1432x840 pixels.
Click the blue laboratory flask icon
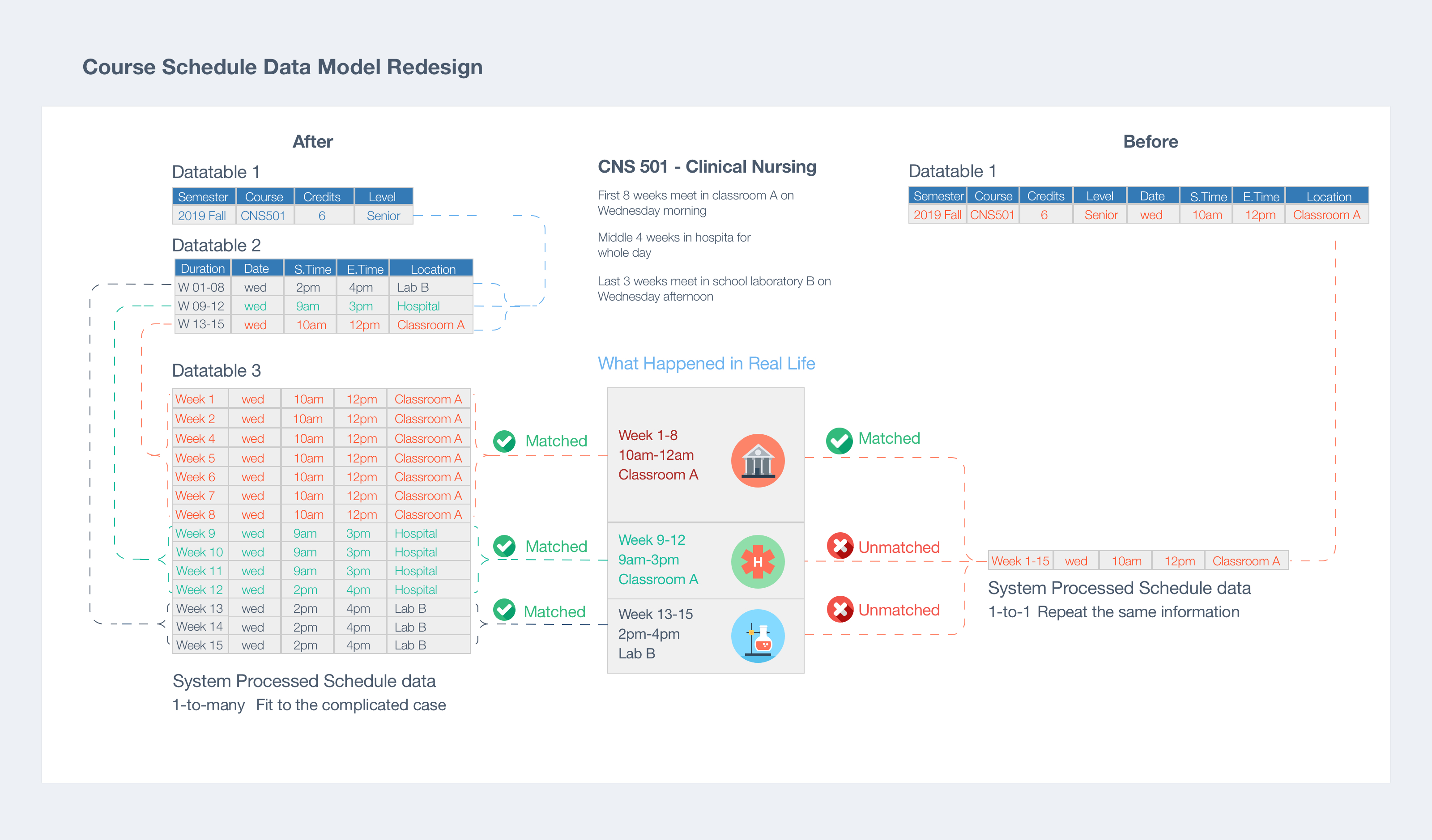758,636
